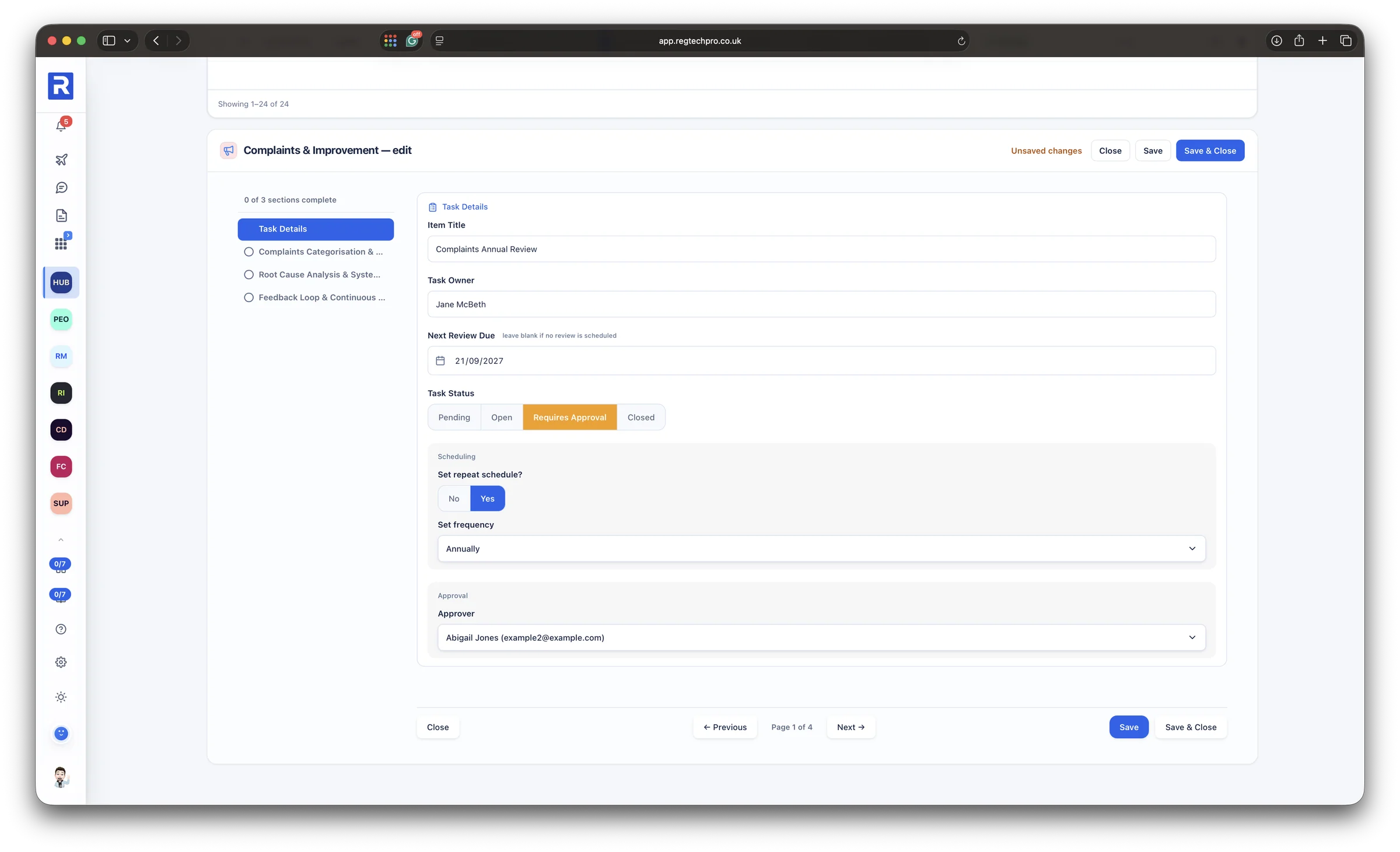Click the blue Save button at bottom
Image resolution: width=1400 pixels, height=852 pixels.
click(x=1129, y=727)
